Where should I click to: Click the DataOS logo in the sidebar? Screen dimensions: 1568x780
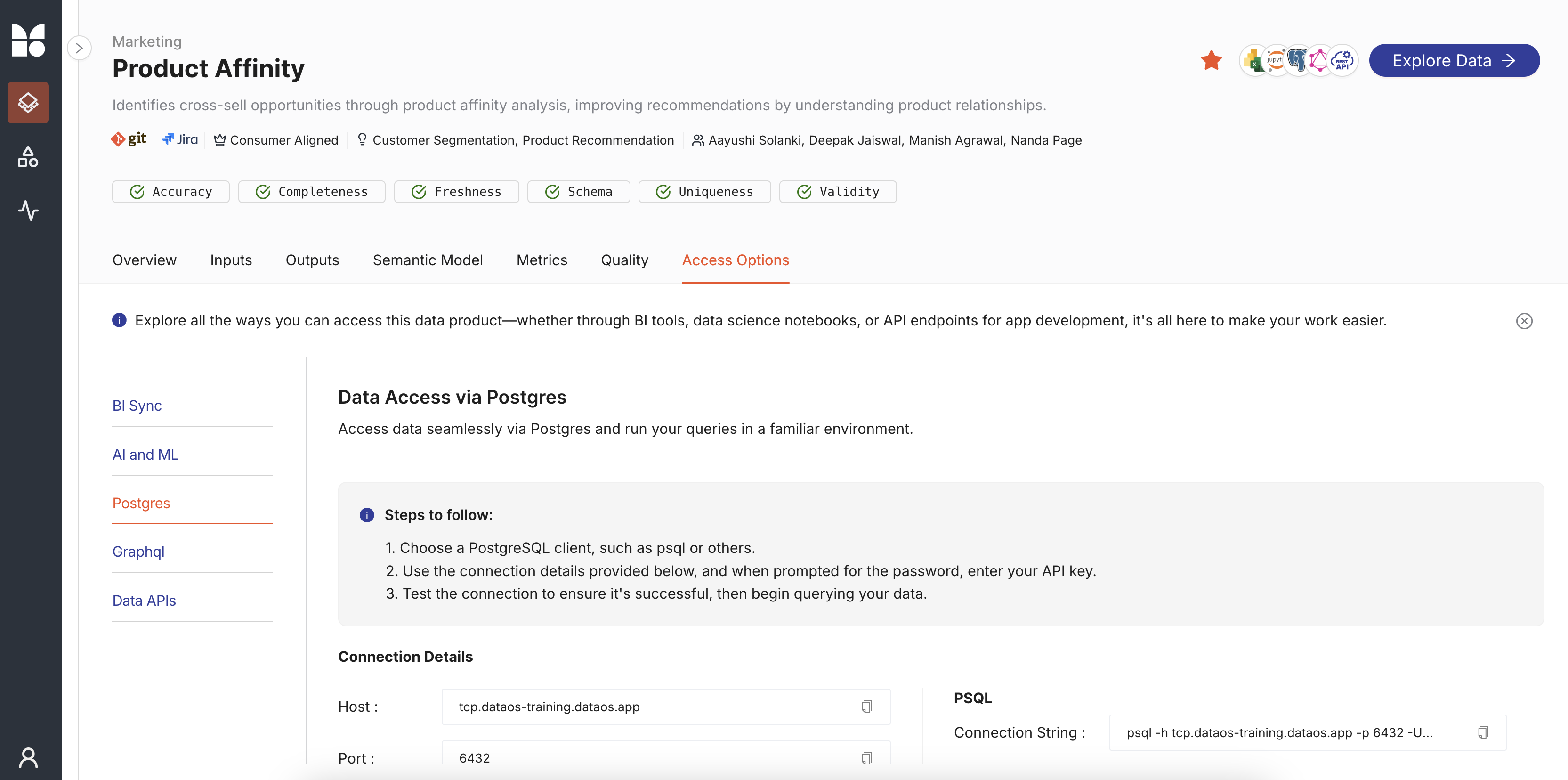tap(28, 40)
